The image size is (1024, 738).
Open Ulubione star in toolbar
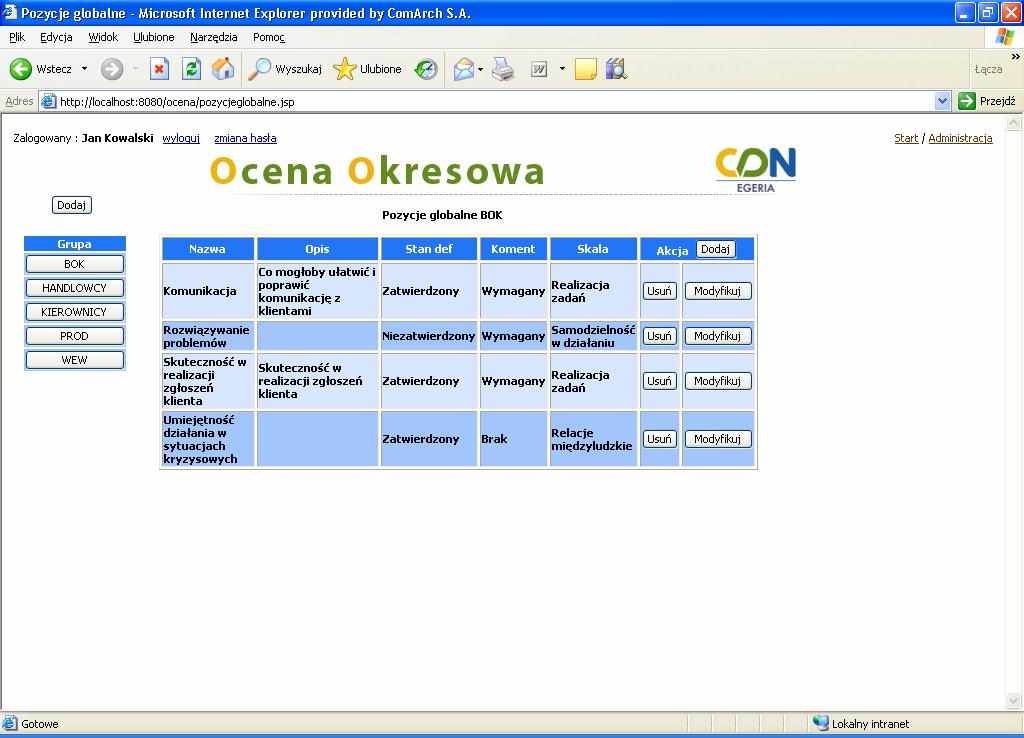click(x=344, y=69)
